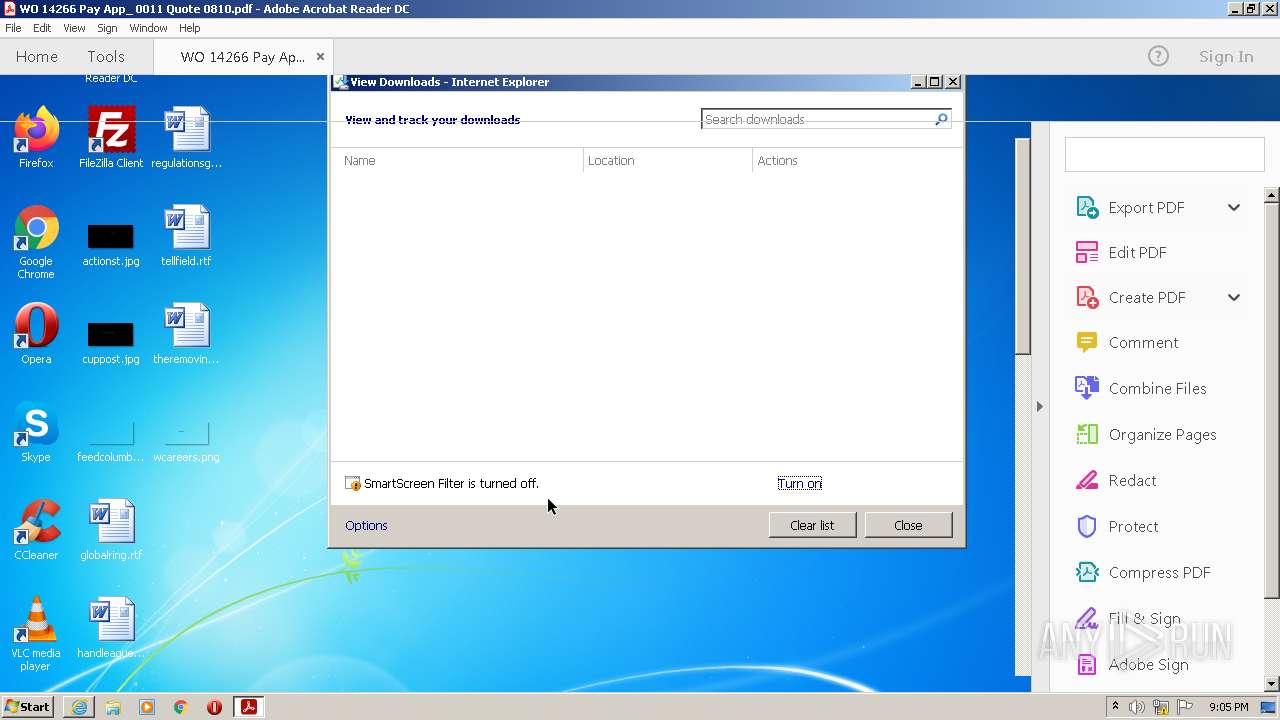Click the Help question mark icon

1158,56
